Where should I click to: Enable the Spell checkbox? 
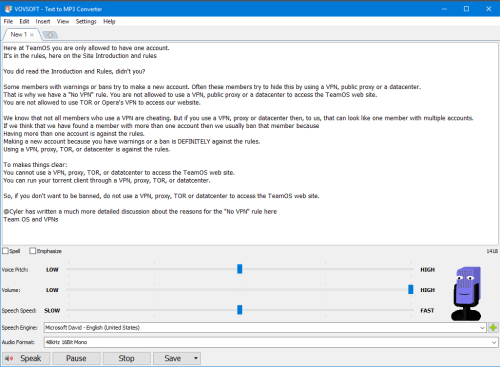pyautogui.click(x=5, y=251)
